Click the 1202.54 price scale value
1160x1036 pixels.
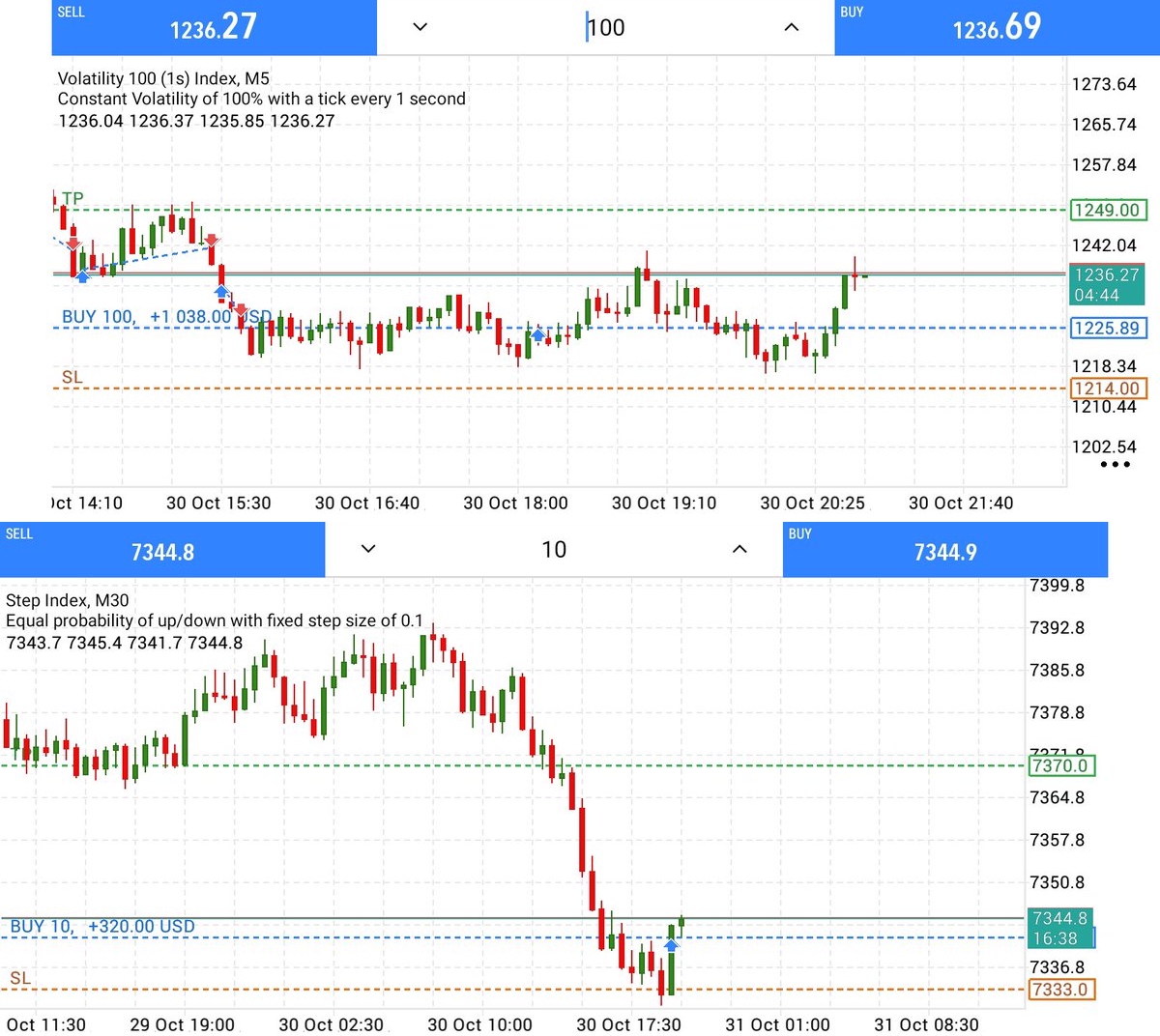point(1104,446)
